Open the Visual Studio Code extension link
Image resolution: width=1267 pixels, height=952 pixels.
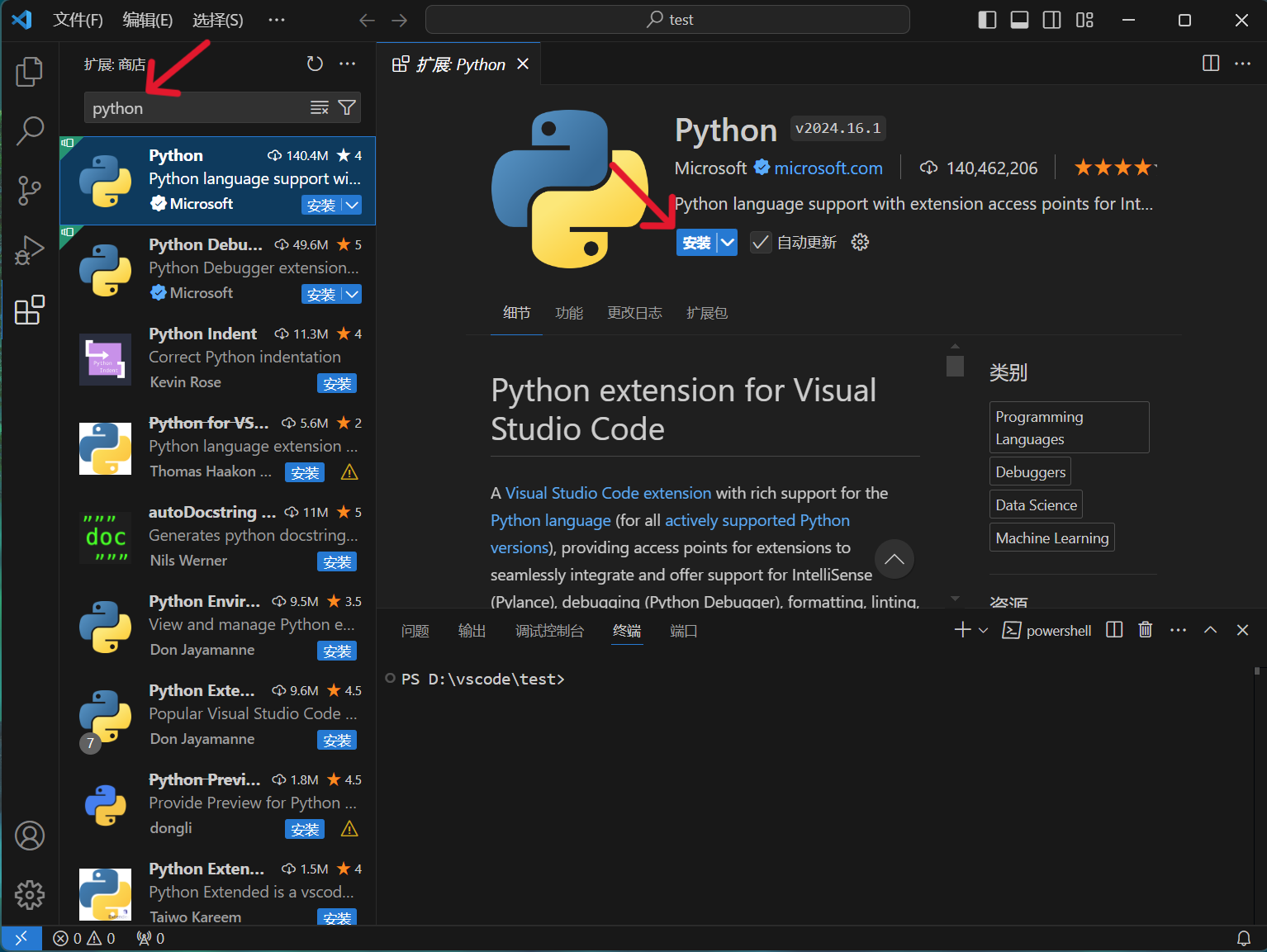click(x=608, y=493)
